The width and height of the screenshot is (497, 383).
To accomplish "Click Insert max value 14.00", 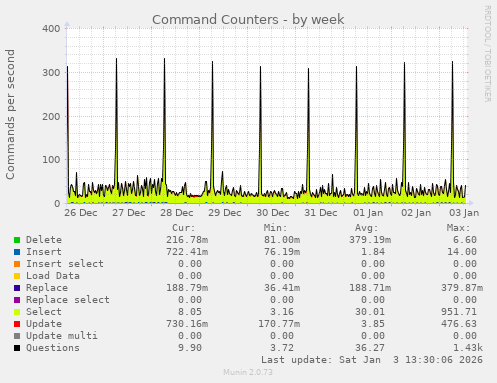I will [462, 252].
